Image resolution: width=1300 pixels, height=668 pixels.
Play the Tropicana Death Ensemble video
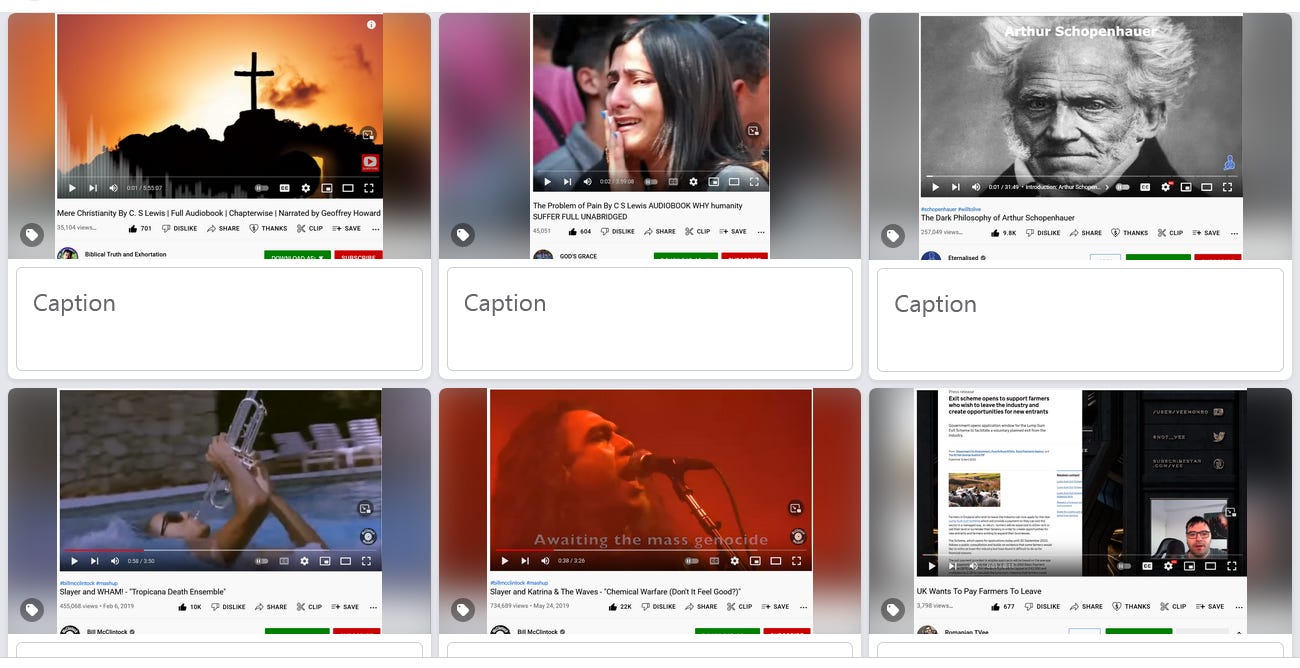point(74,561)
